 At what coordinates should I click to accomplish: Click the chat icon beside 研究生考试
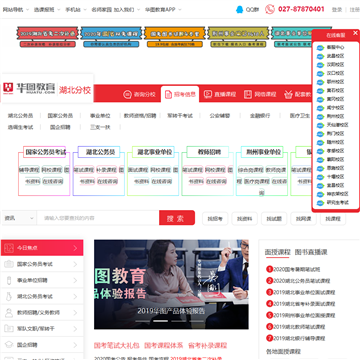click(320, 203)
